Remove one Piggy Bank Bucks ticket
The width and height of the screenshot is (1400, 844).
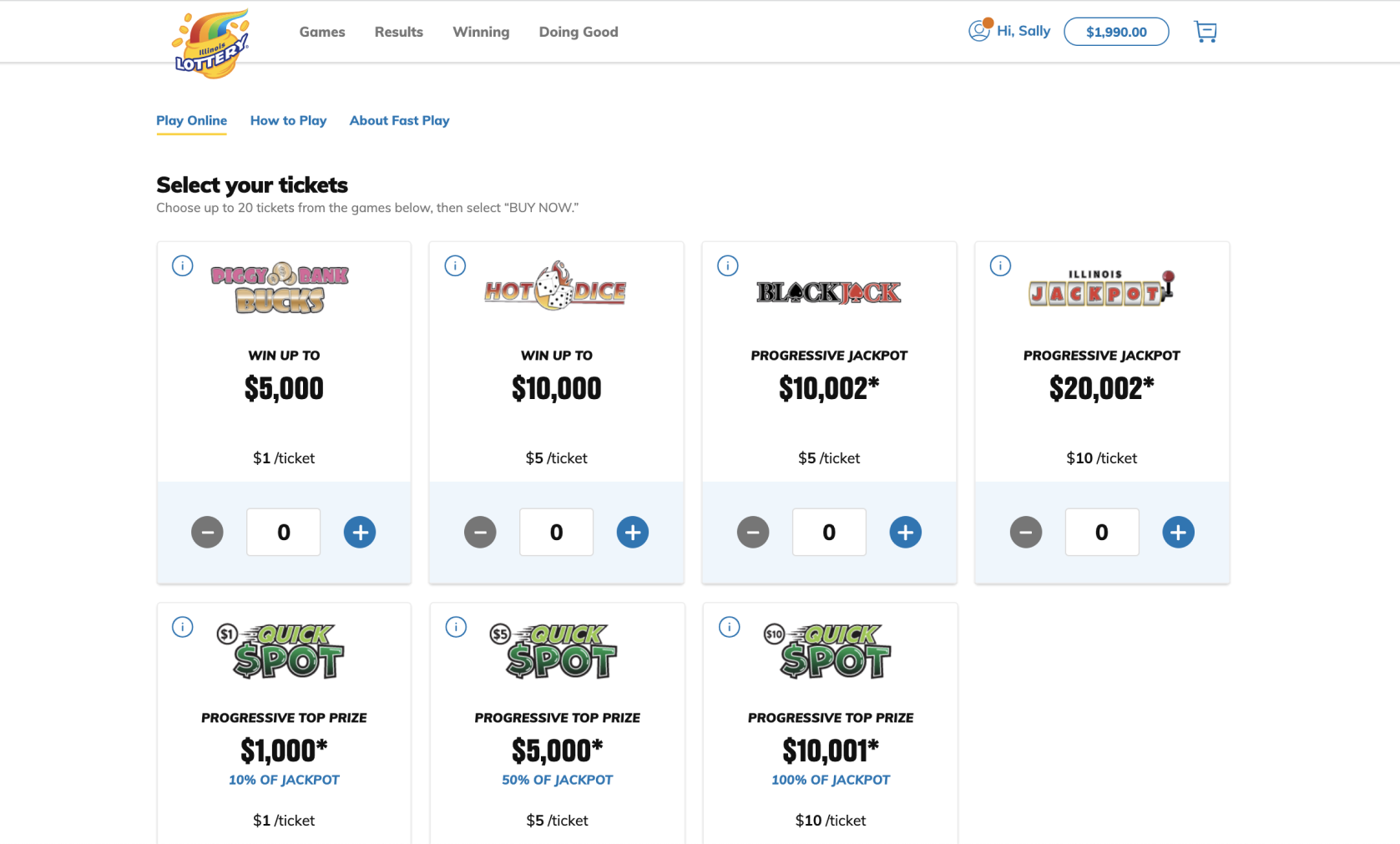207,532
